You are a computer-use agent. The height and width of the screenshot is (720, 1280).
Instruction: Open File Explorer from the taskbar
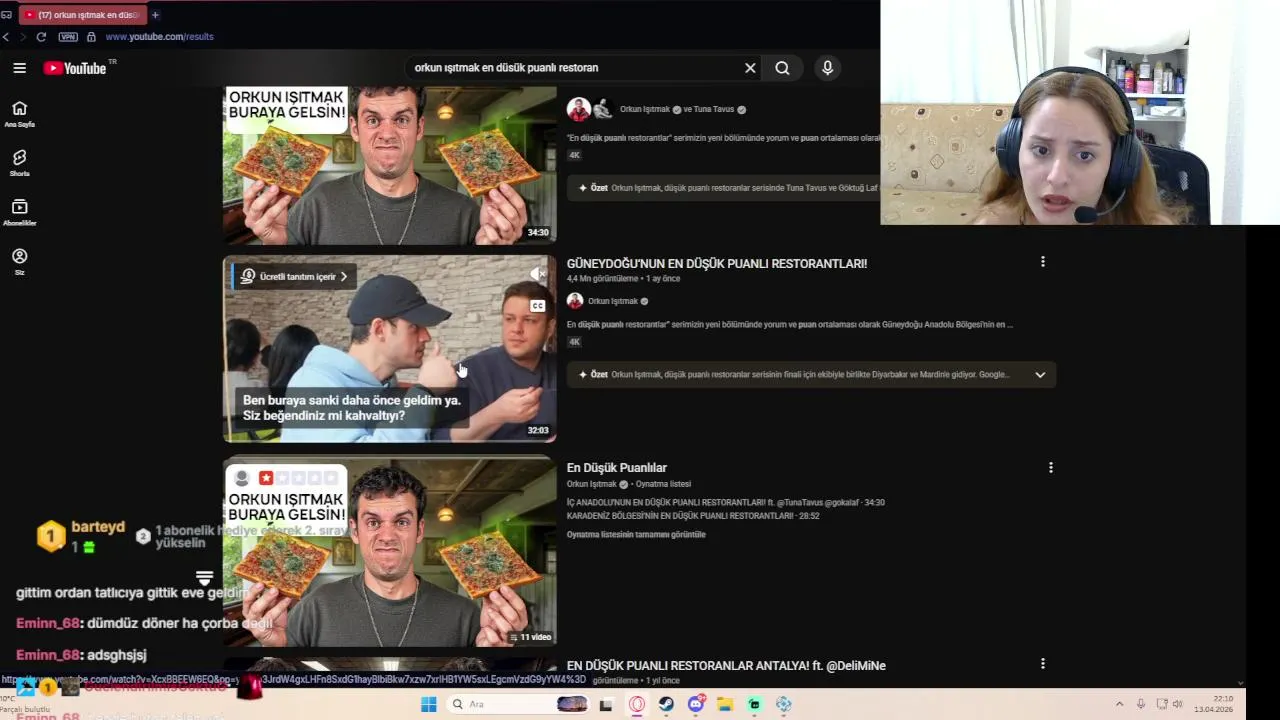(725, 704)
